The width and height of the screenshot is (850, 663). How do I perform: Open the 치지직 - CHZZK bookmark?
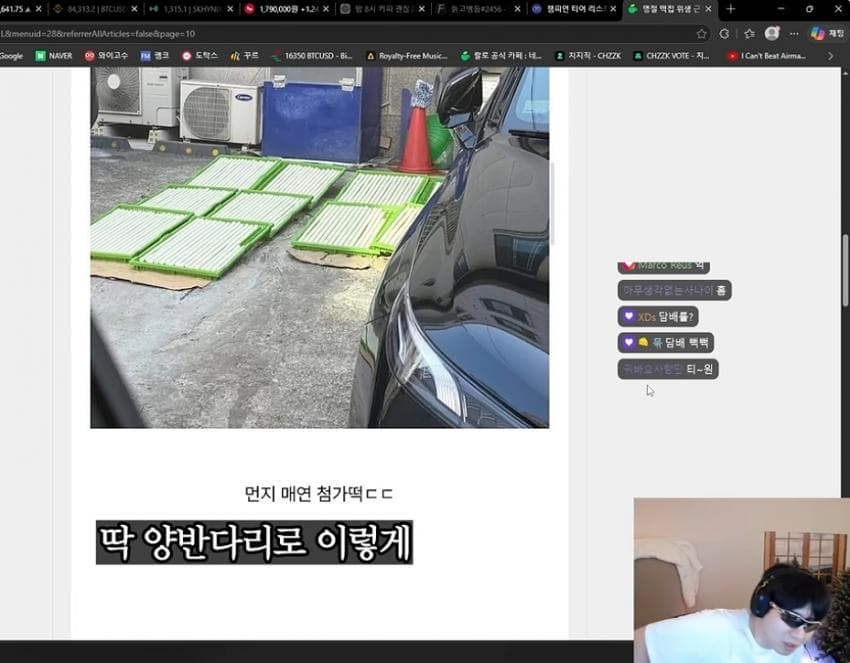point(588,56)
